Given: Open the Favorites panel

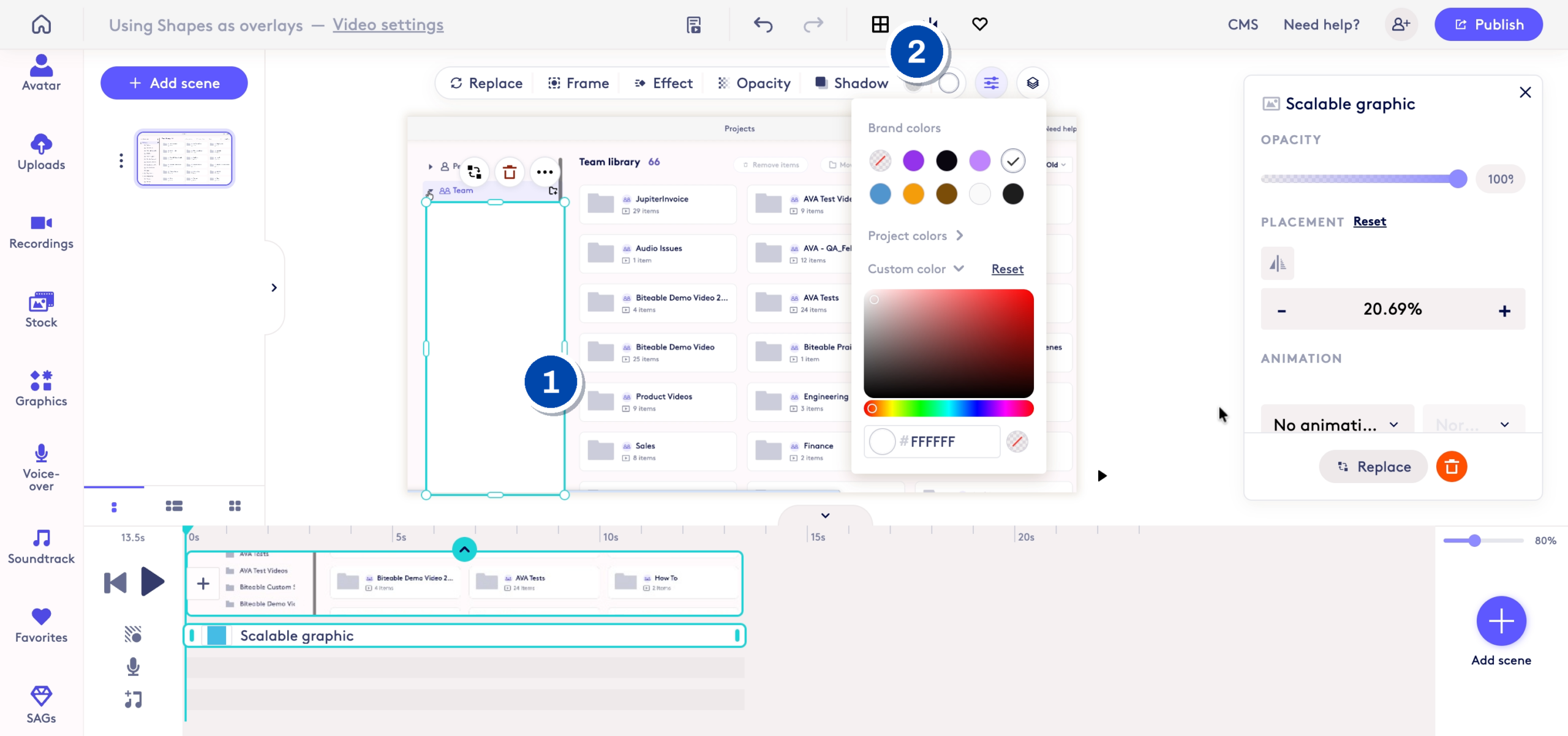Looking at the screenshot, I should click(x=41, y=625).
